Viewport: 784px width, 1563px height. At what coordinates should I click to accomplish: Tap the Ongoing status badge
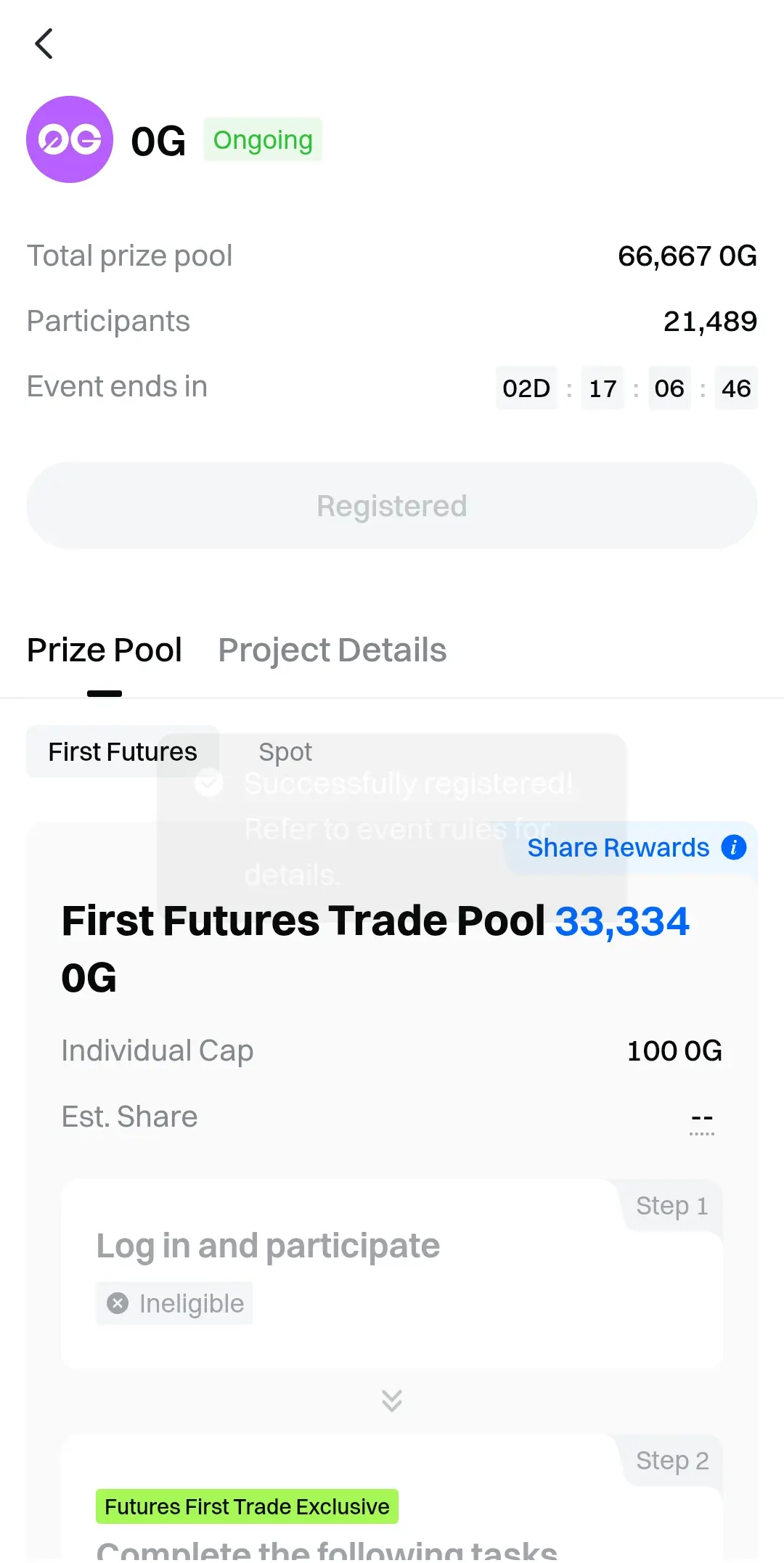[x=263, y=139]
